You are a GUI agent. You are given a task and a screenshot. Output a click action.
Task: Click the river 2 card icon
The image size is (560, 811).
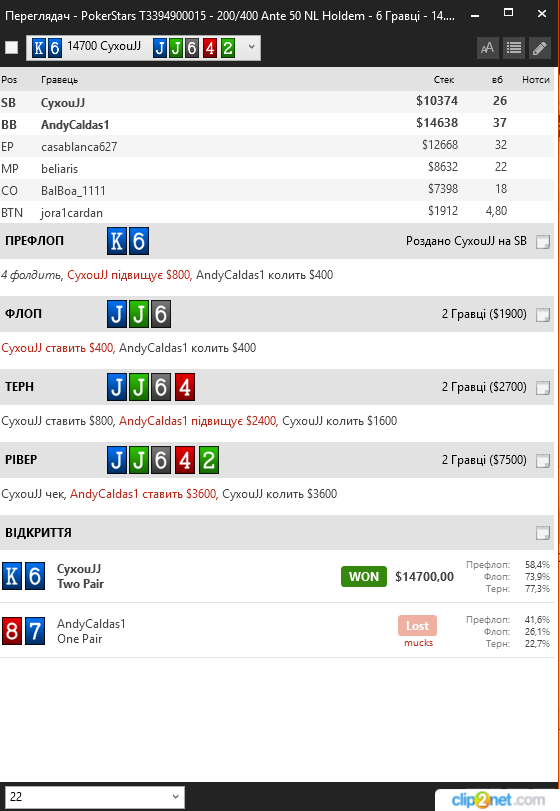(x=209, y=460)
